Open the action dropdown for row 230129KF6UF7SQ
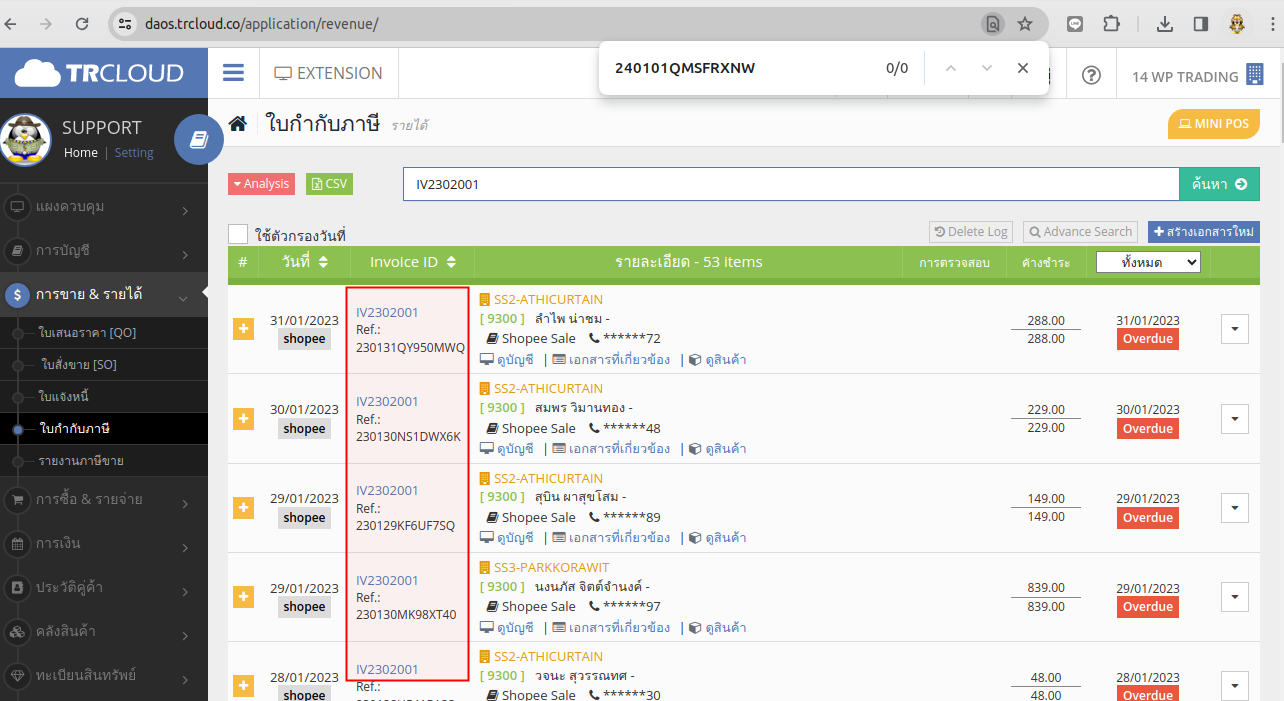This screenshot has width=1284, height=701. (1235, 508)
